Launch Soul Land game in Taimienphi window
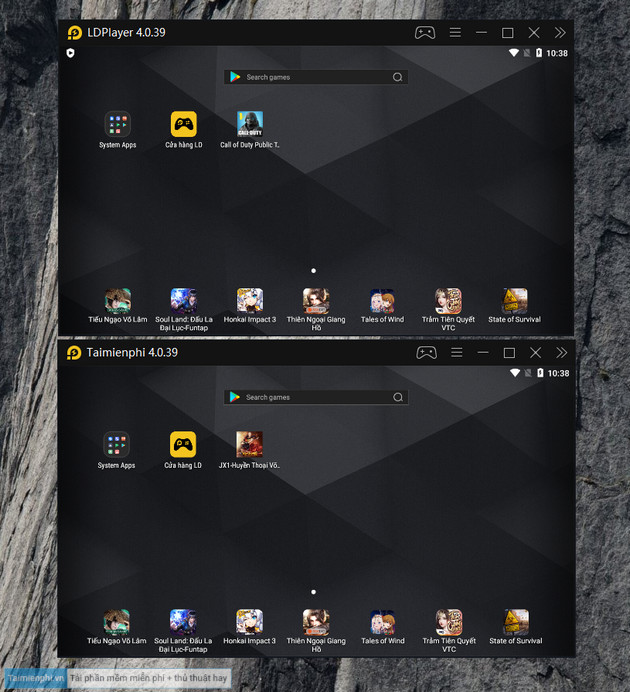This screenshot has width=630, height=692. tap(183, 631)
